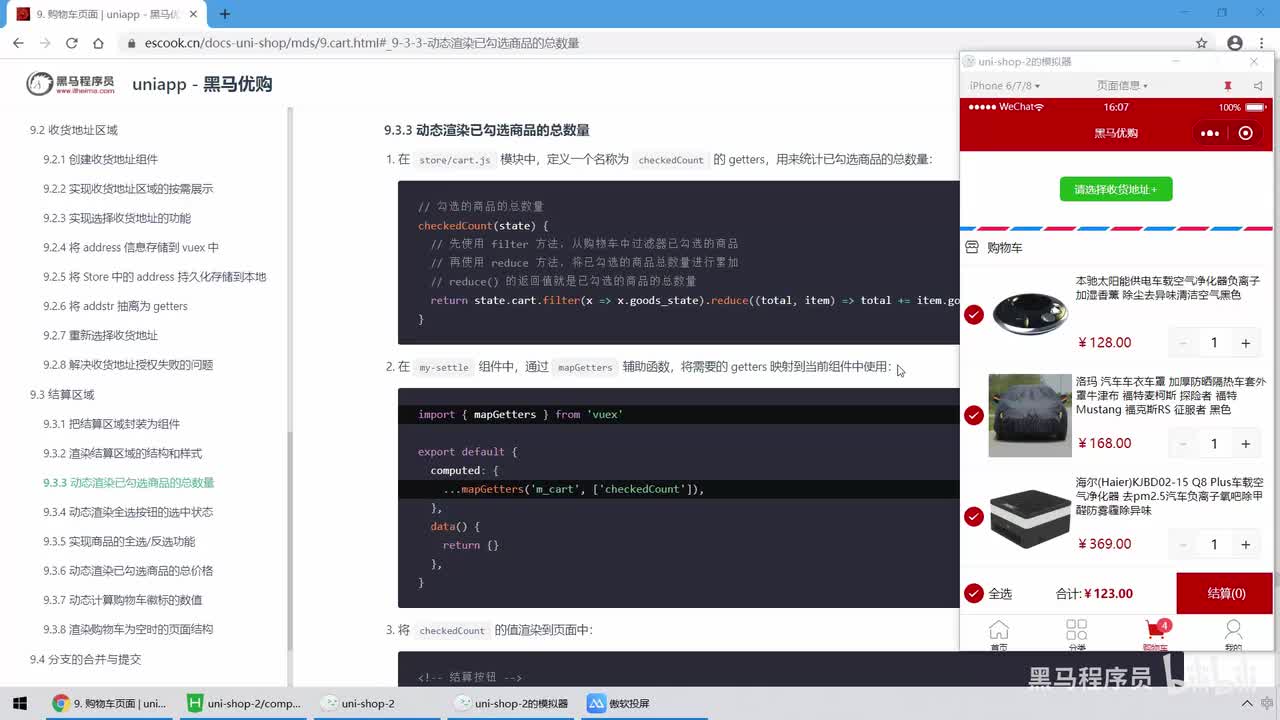This screenshot has height=720, width=1280.
Task: Click the car cover product thumbnail
Action: tap(1030, 415)
